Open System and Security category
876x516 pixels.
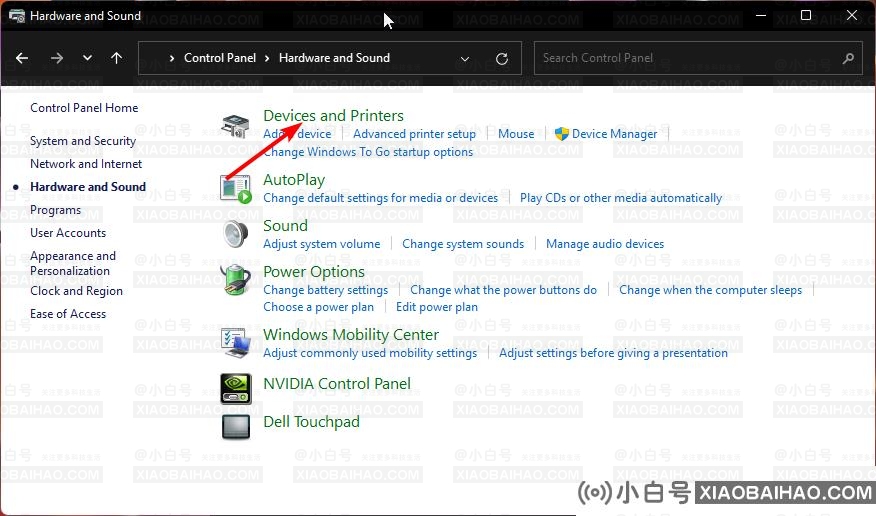point(83,141)
